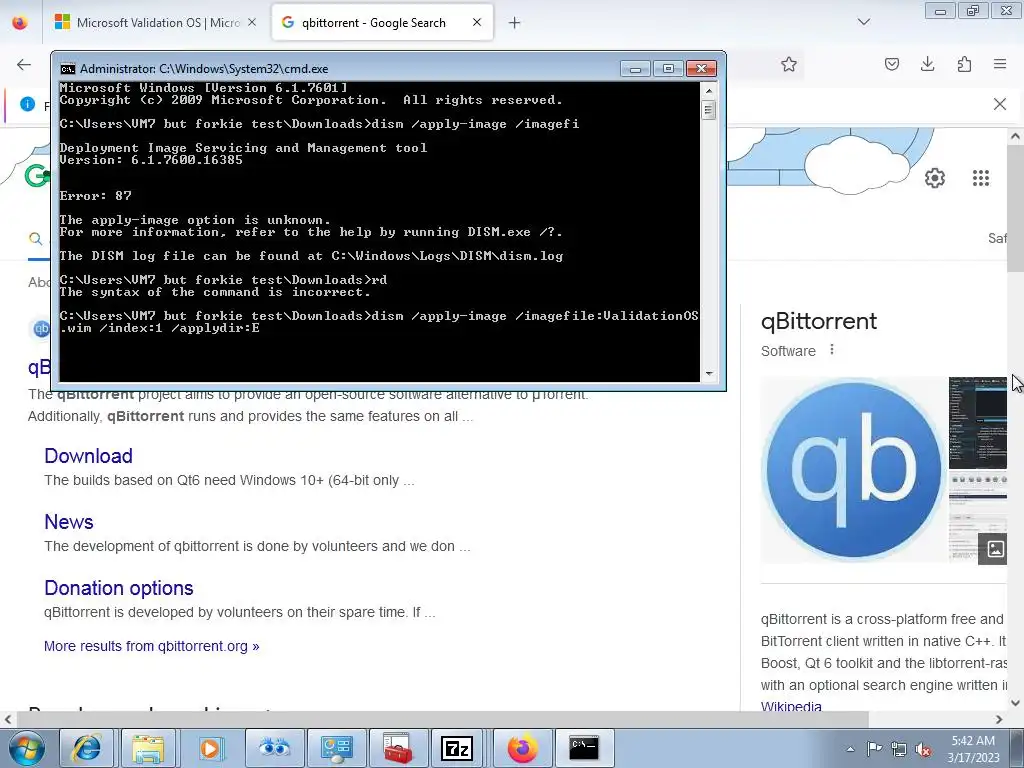Screen dimensions: 1024x768
Task: Close the Microsoft Validation OS tab
Action: tap(252, 22)
